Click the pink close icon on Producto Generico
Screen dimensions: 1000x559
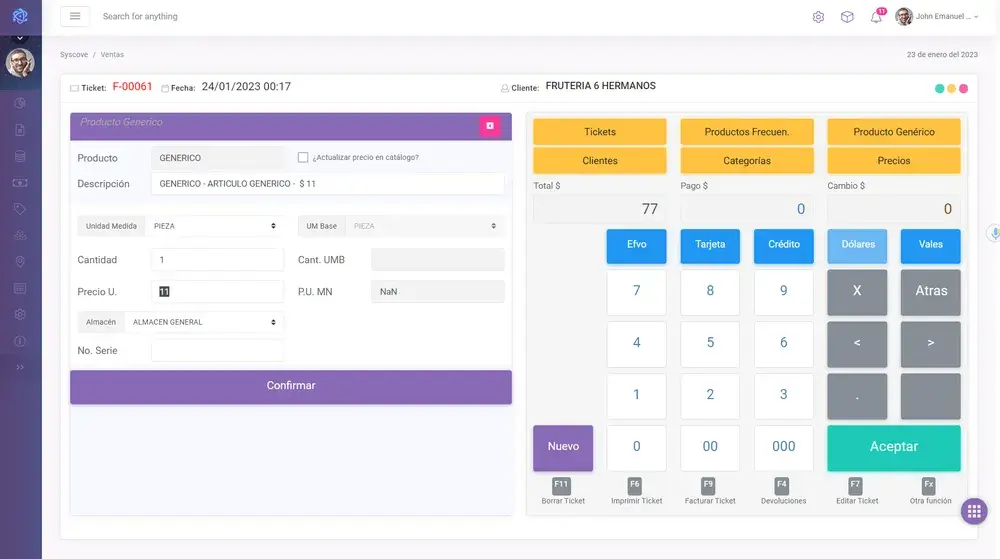(x=489, y=125)
